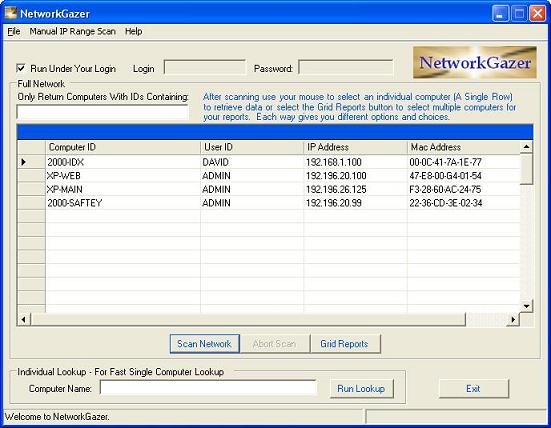Click the Welcome to NetworkGazer status text

click(x=57, y=417)
